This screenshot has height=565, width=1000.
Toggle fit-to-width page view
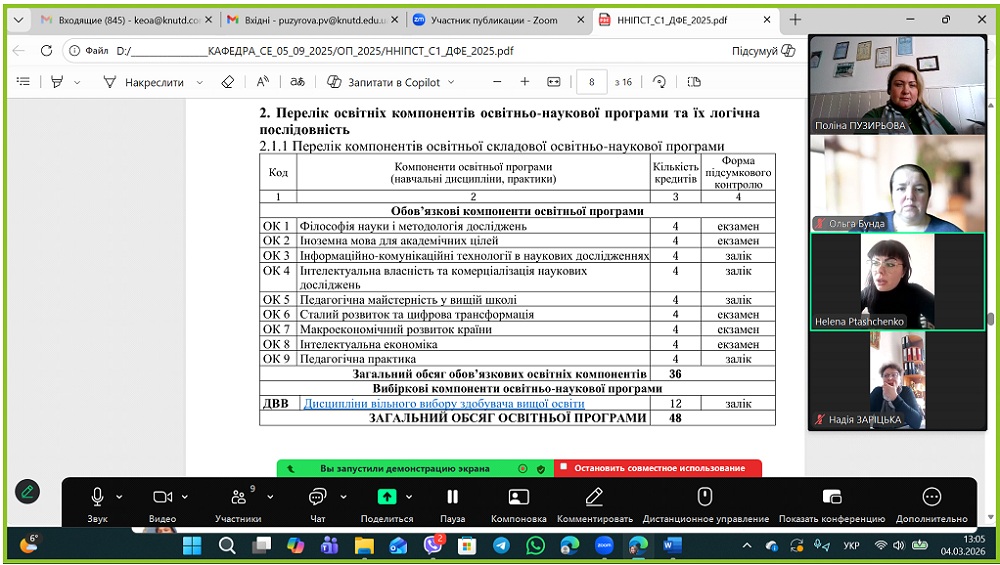554,82
